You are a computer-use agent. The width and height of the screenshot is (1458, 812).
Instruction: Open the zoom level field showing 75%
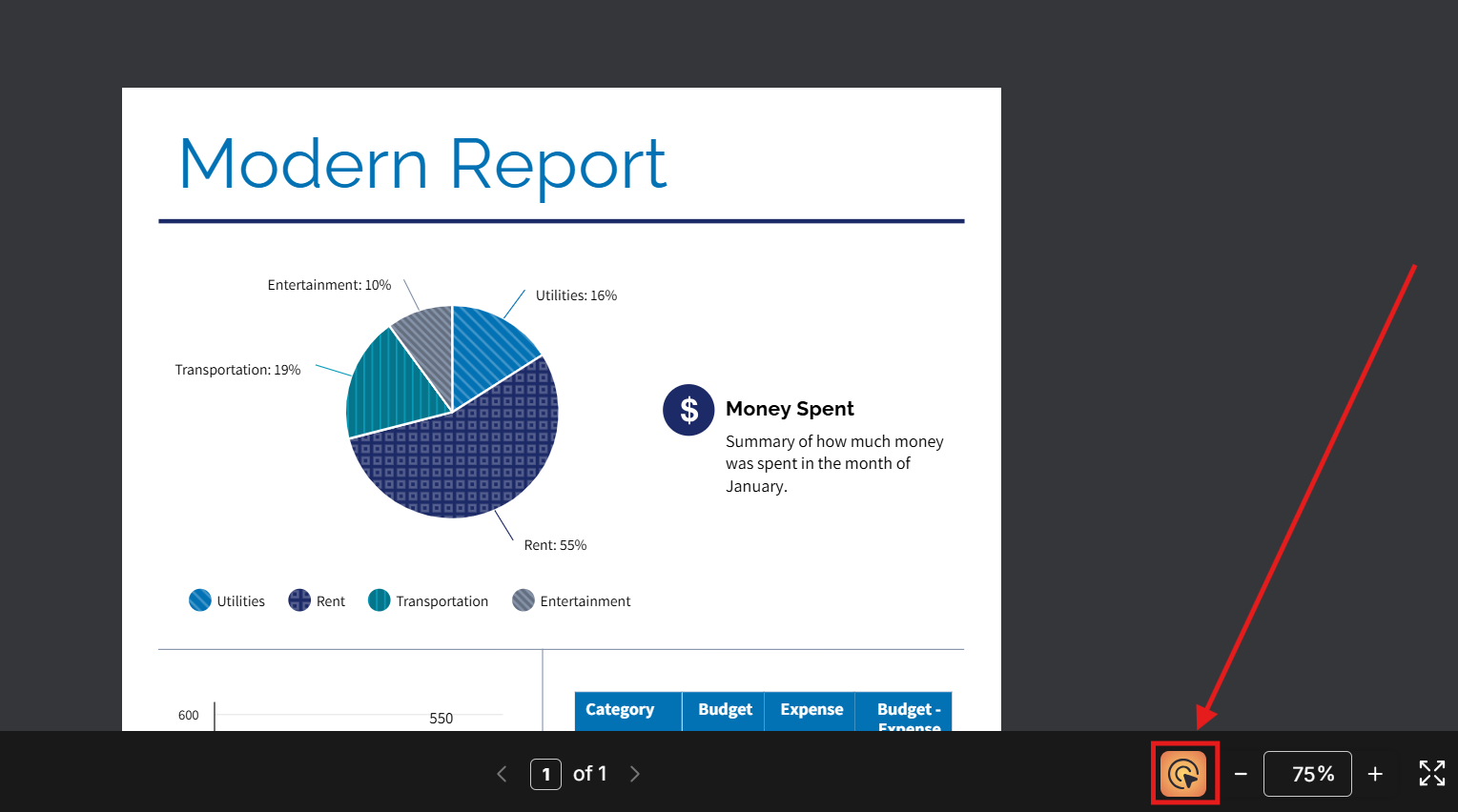point(1307,774)
